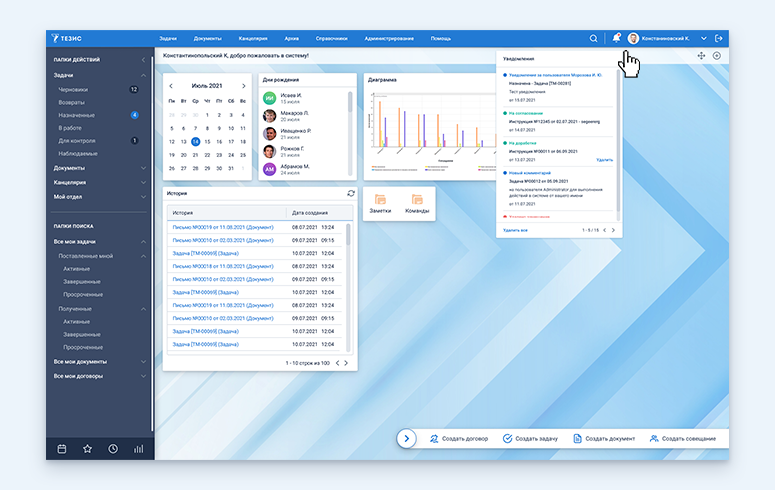The height and width of the screenshot is (490, 775).
Task: Collapse the quick-create bar with round arrow
Action: click(406, 438)
